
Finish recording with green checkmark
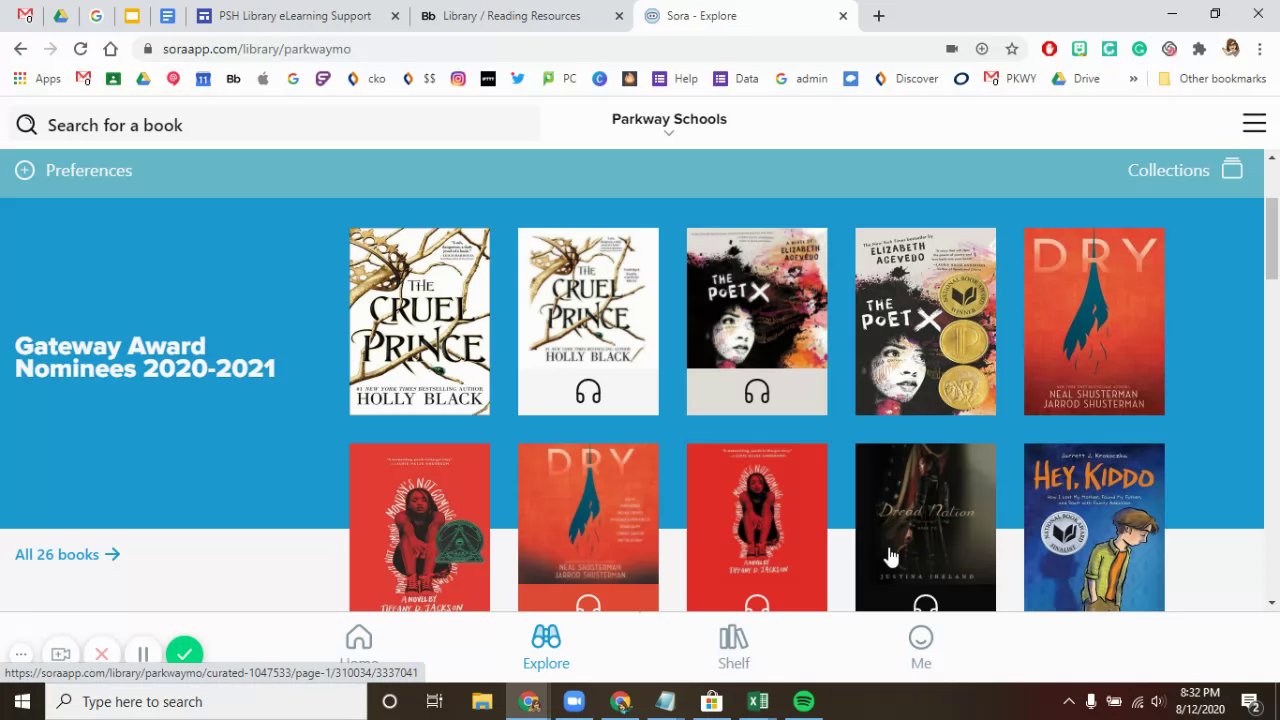184,655
